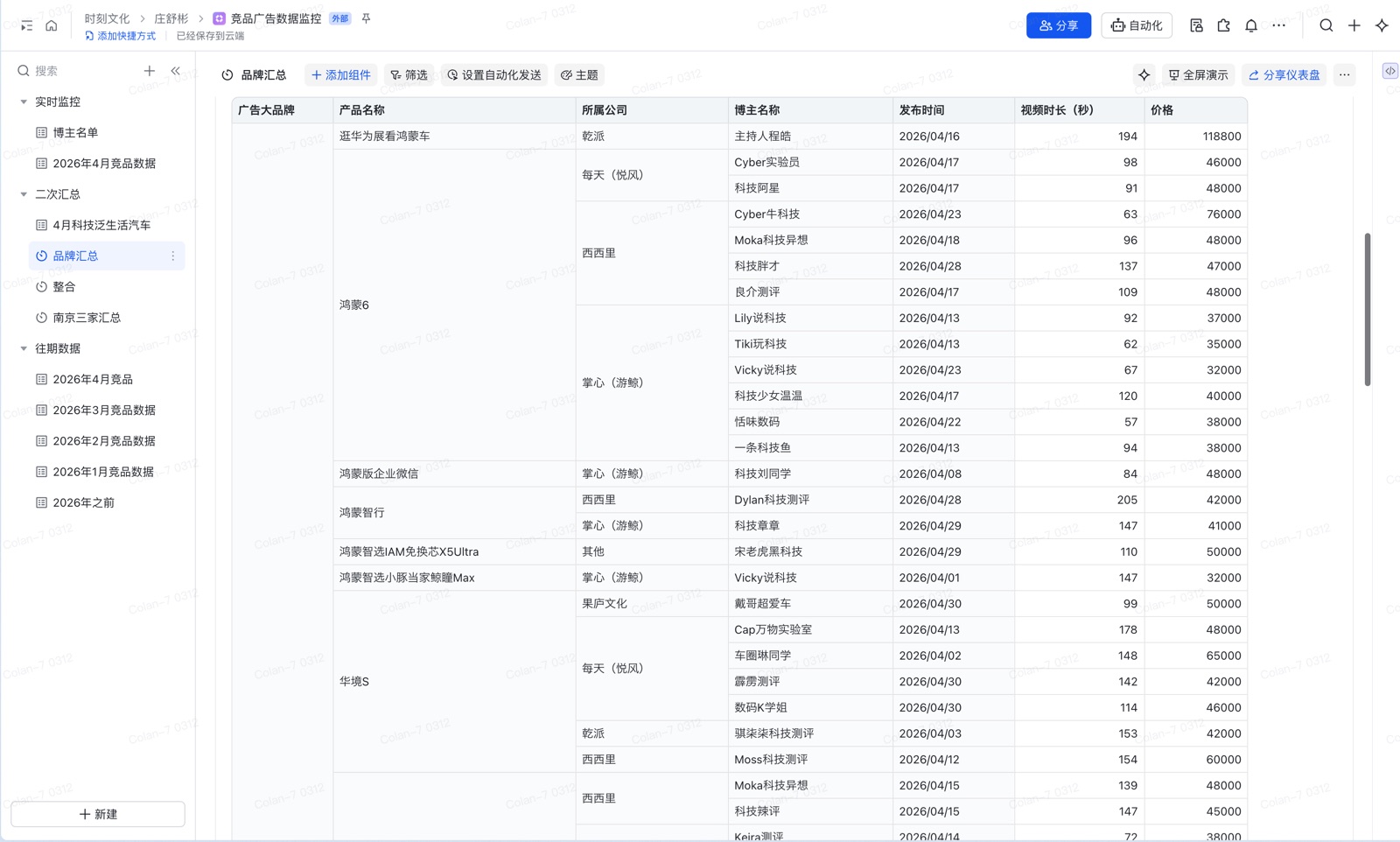Click the plus icon in top bar

pyautogui.click(x=1354, y=25)
